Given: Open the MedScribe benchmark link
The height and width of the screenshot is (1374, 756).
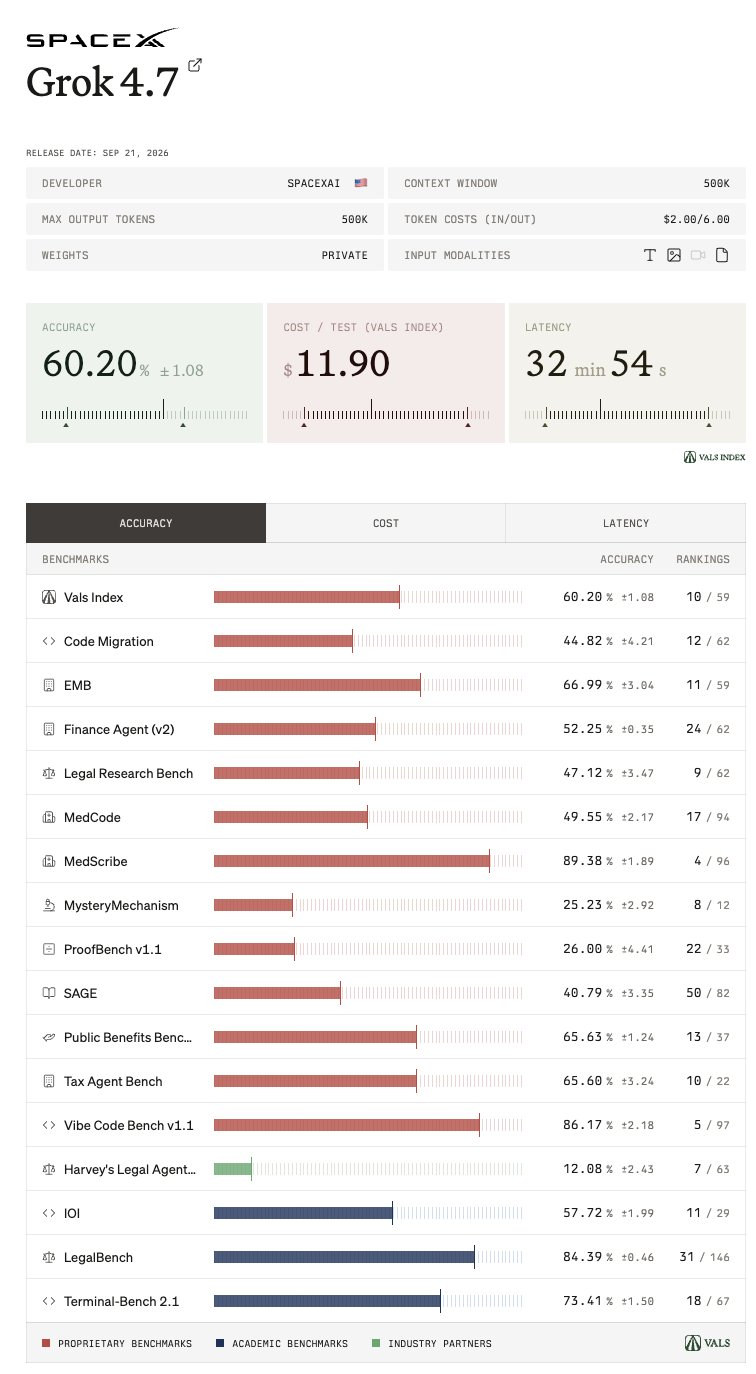Looking at the screenshot, I should tap(96, 861).
